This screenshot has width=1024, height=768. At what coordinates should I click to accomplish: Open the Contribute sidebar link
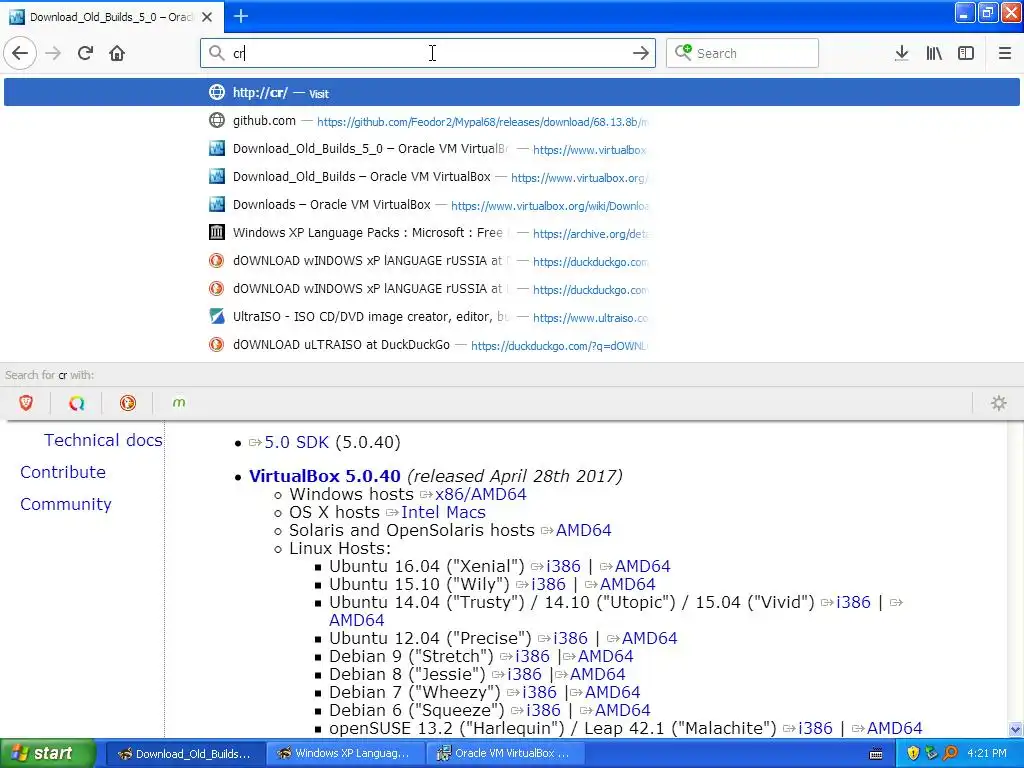point(63,472)
